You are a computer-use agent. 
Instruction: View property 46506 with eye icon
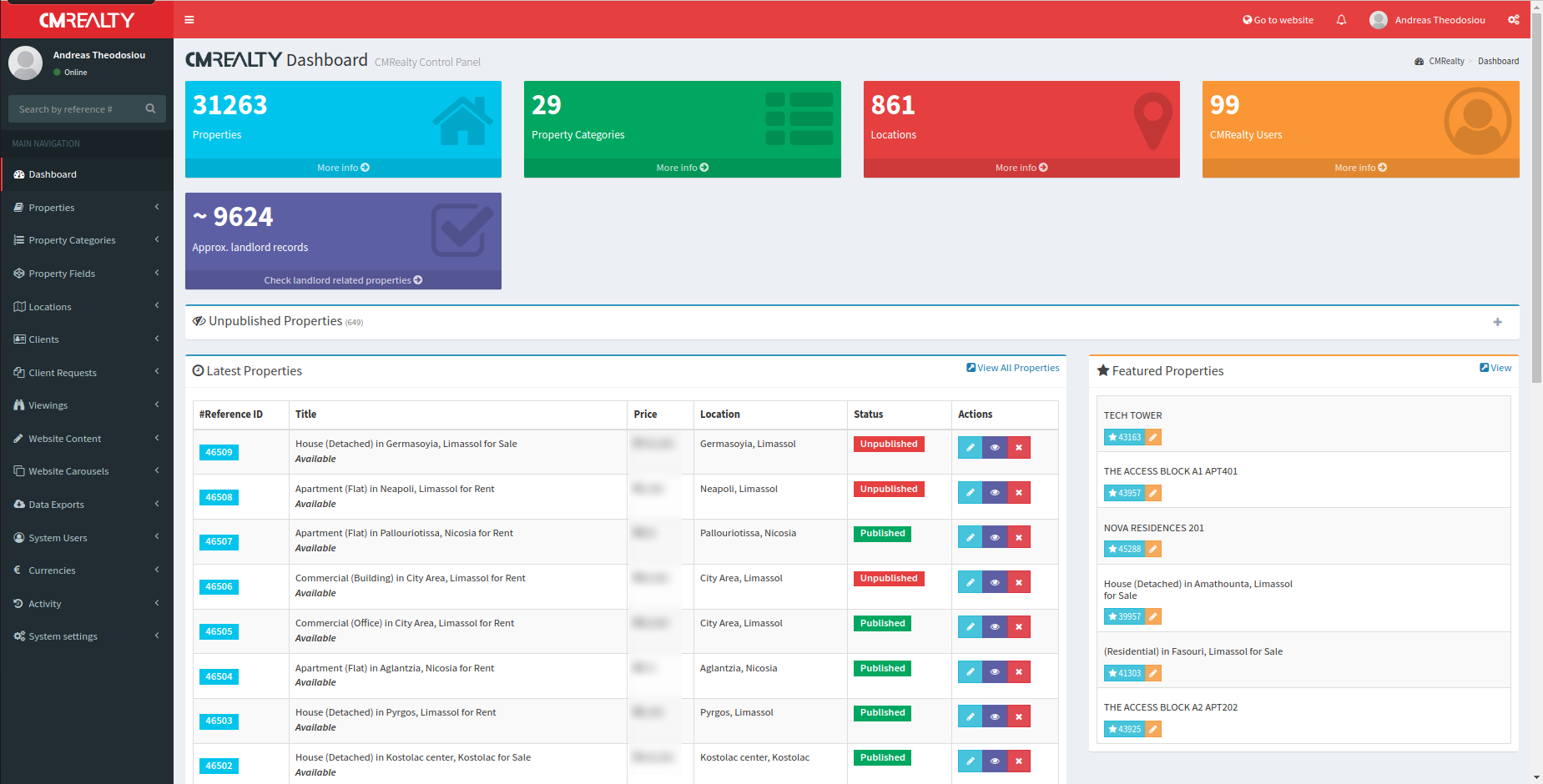point(995,582)
